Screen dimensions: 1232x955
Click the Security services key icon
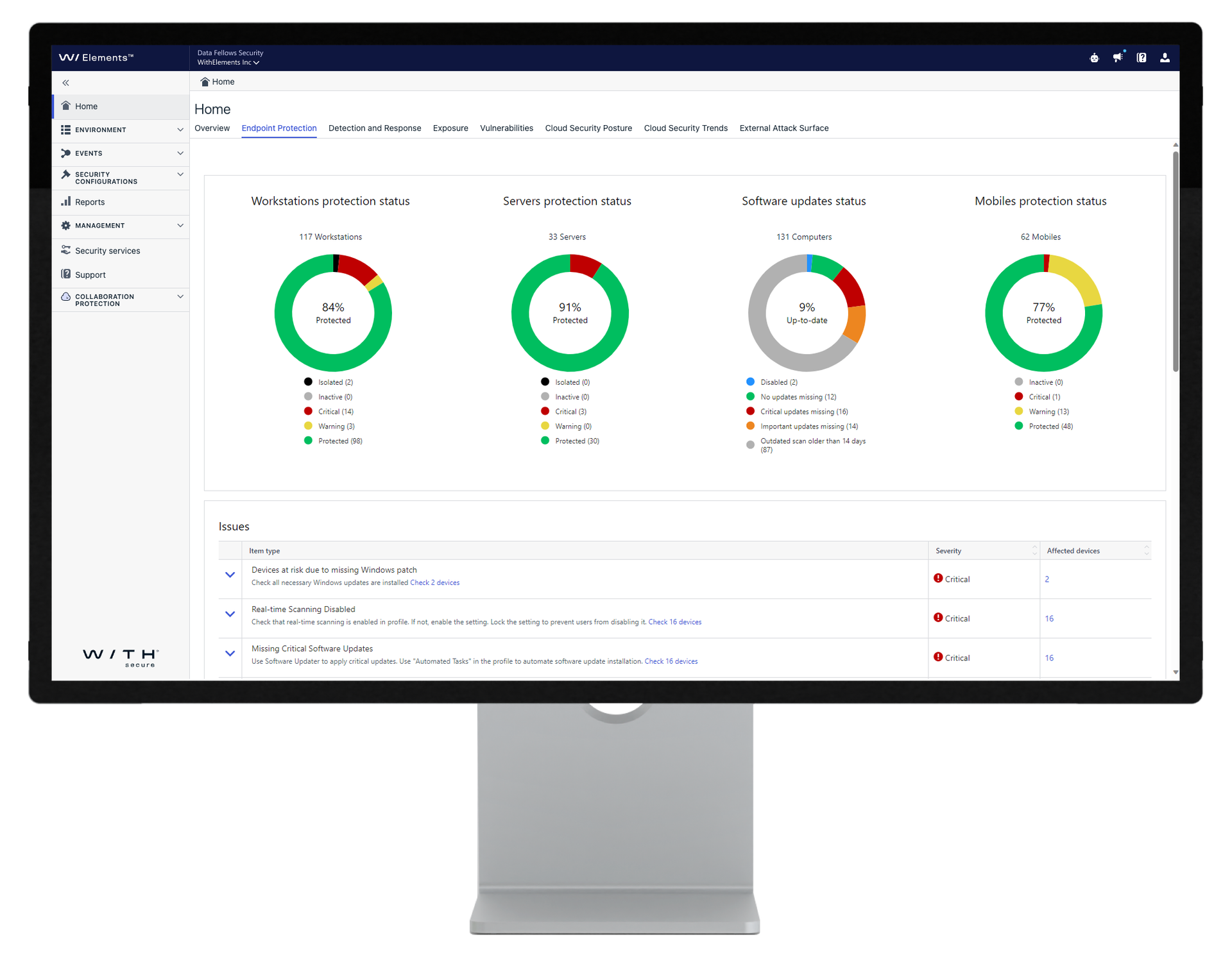(67, 250)
